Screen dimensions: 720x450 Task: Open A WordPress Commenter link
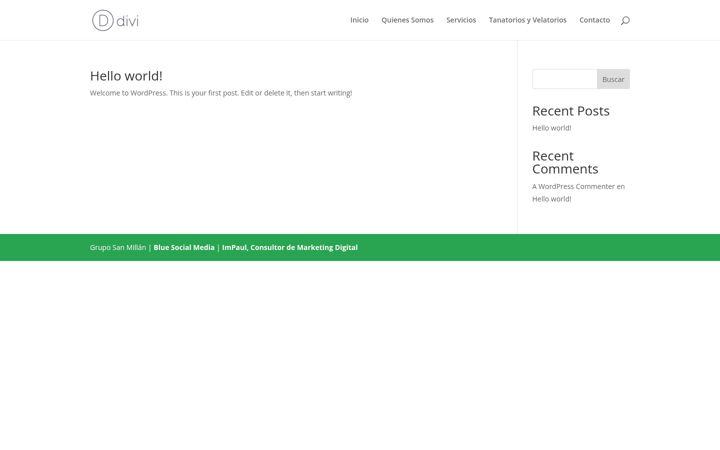click(574, 186)
